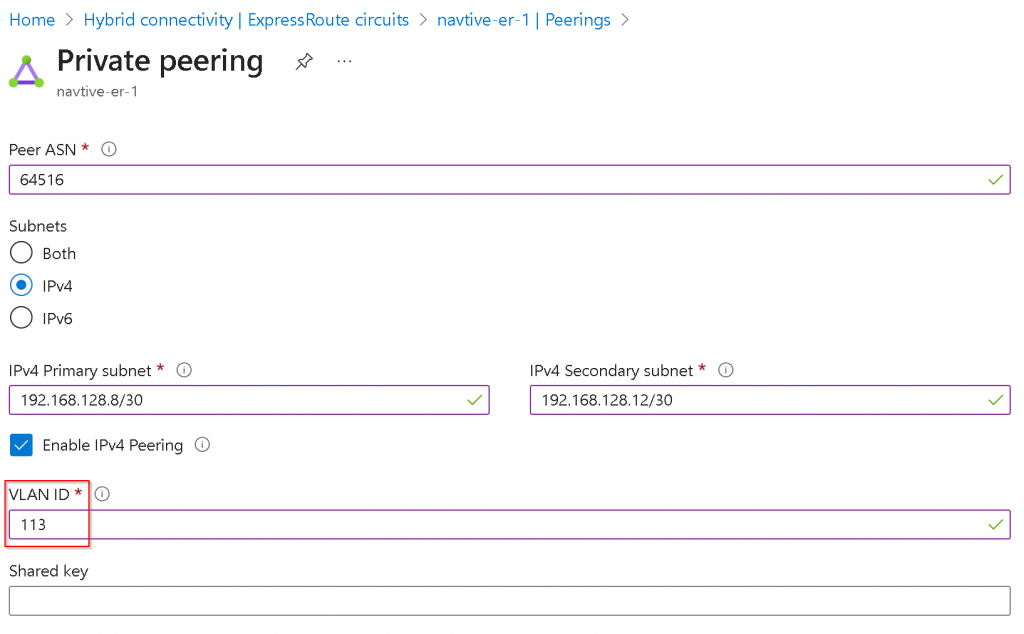1024x634 pixels.
Task: Click the Shared key input field
Action: coord(509,600)
